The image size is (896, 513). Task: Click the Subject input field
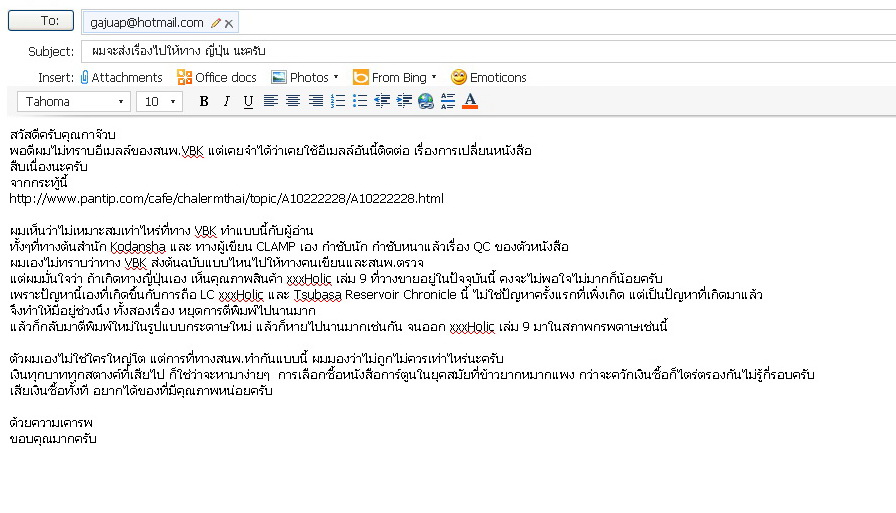[x=489, y=51]
